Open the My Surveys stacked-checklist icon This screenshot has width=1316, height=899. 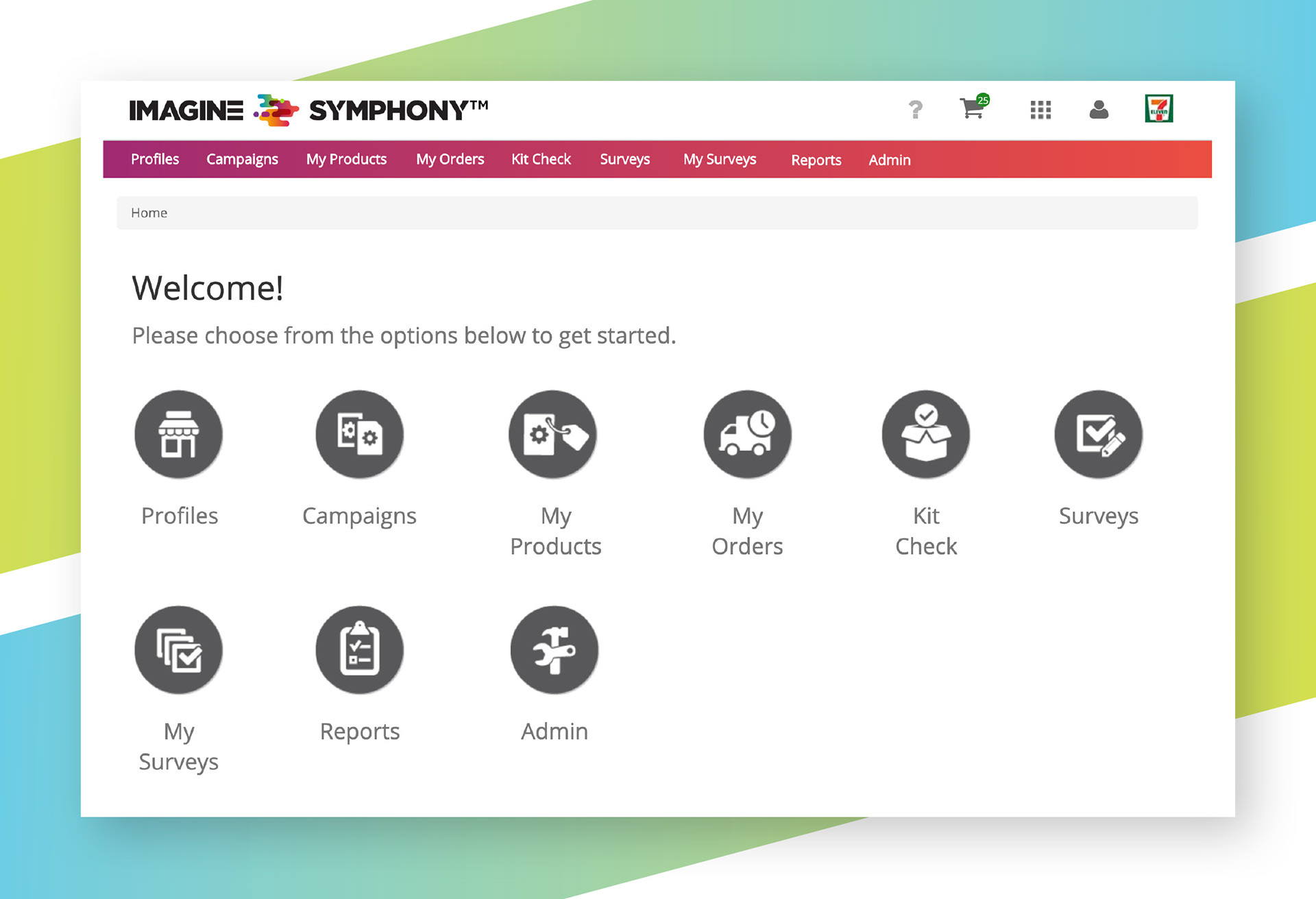(x=179, y=649)
